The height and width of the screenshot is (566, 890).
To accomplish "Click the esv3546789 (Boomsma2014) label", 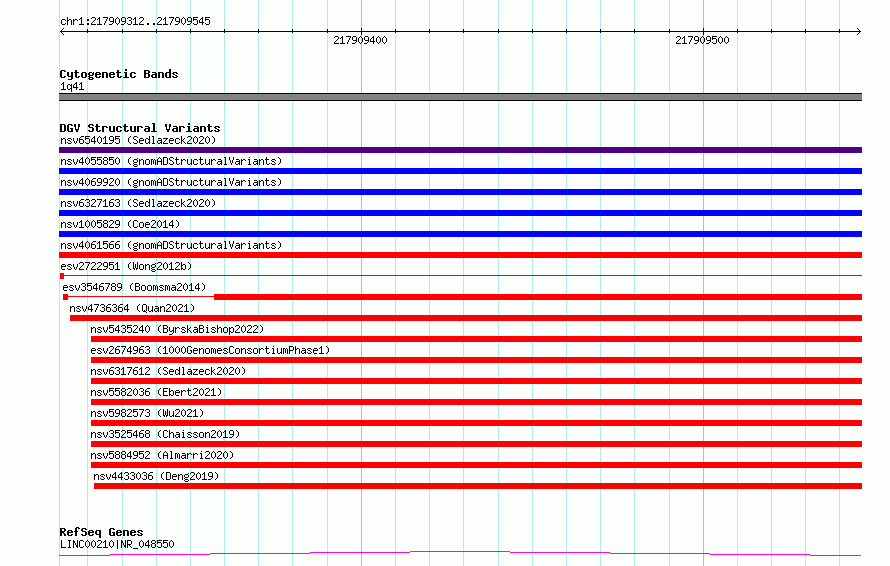I will pyautogui.click(x=134, y=287).
